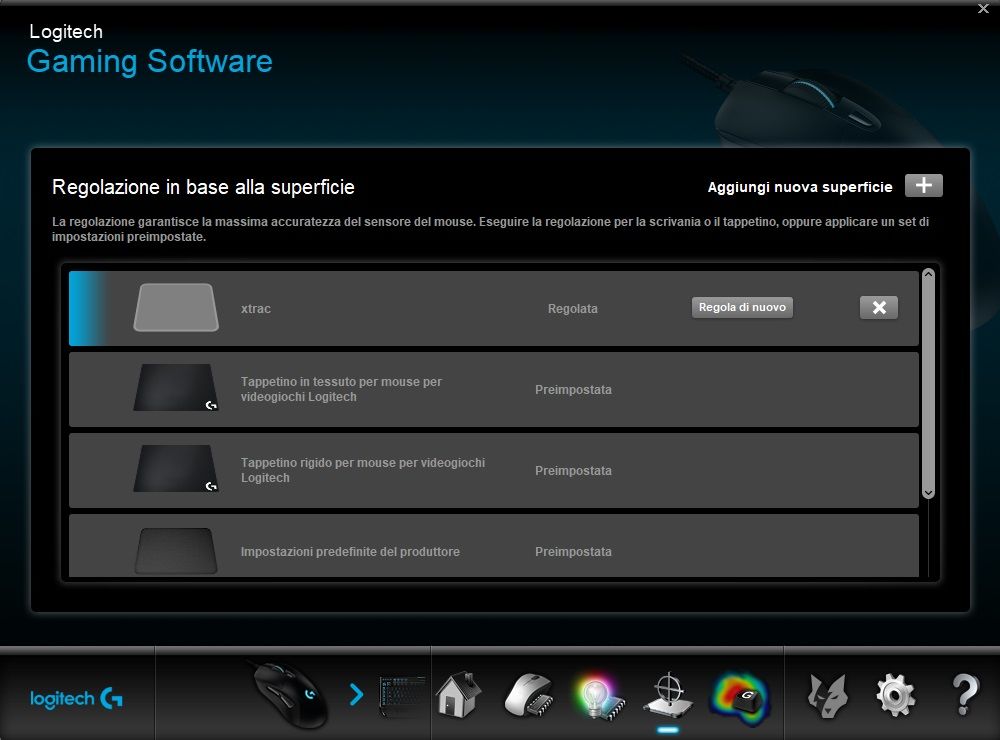The image size is (1000, 740).
Task: Open input heatmap key icon
Action: (738, 693)
